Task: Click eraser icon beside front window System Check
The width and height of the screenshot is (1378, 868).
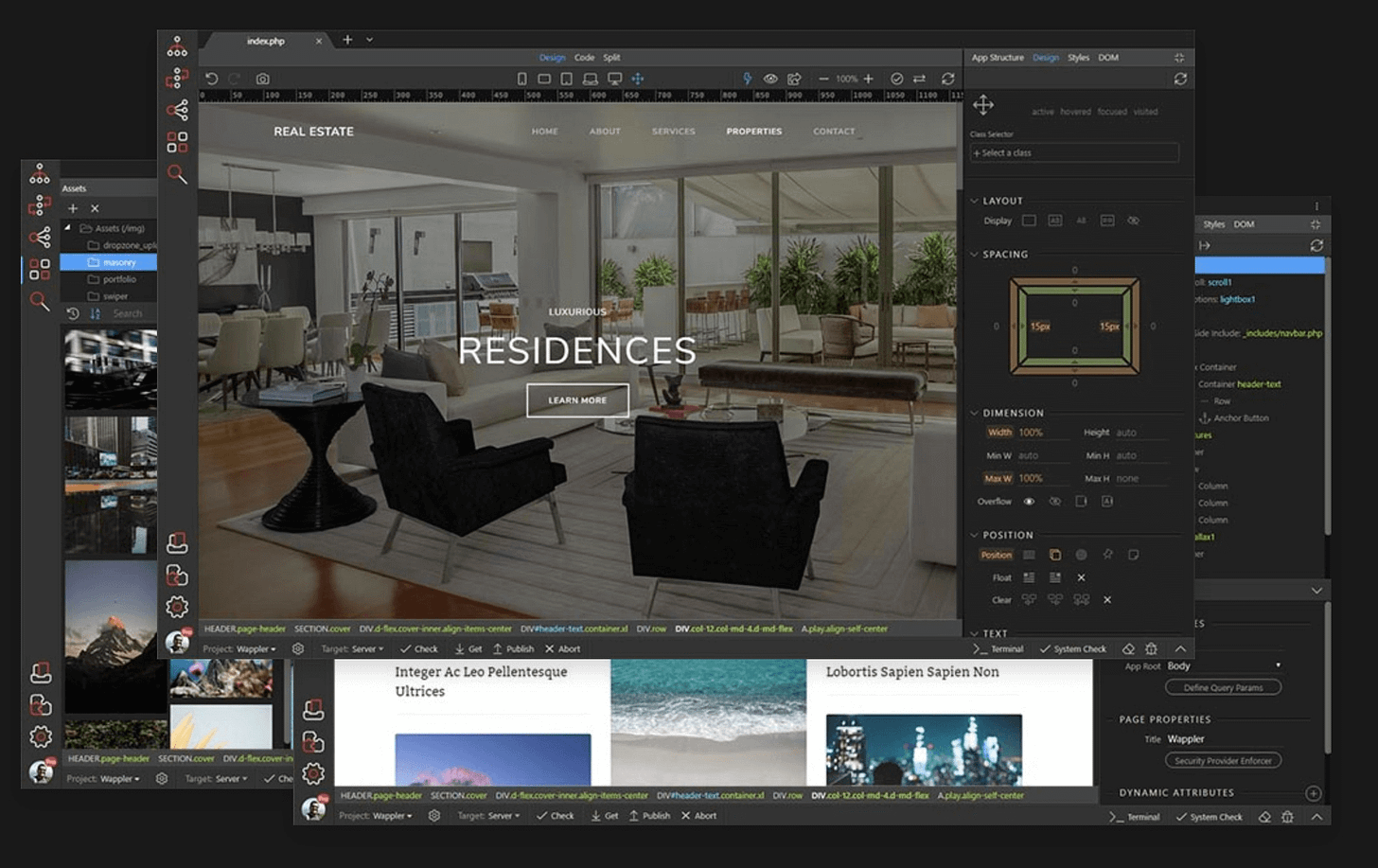Action: click(x=1128, y=648)
